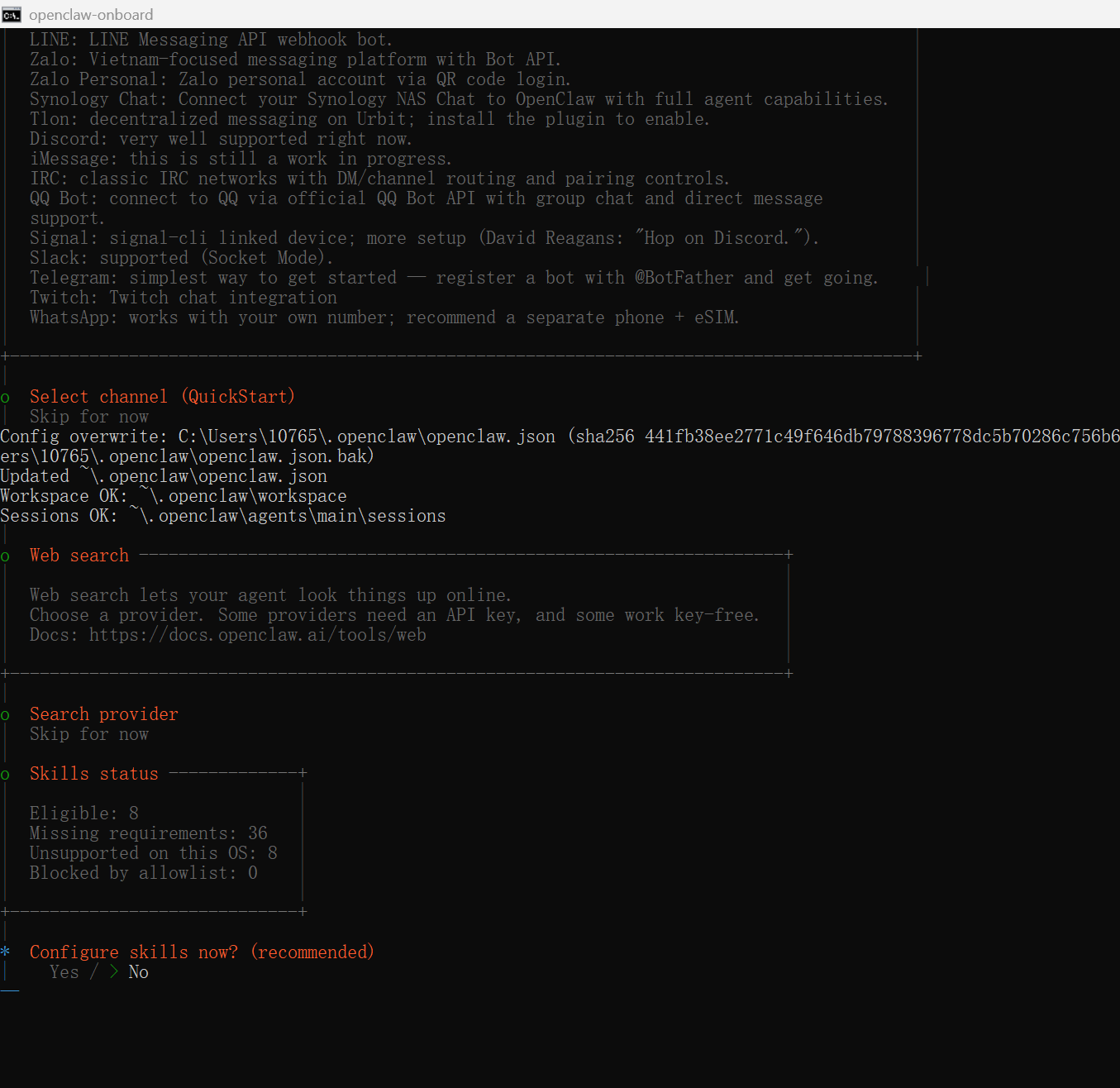Click the 'Config overwrite' path line
This screenshot has width=1120, height=1088.
560,437
